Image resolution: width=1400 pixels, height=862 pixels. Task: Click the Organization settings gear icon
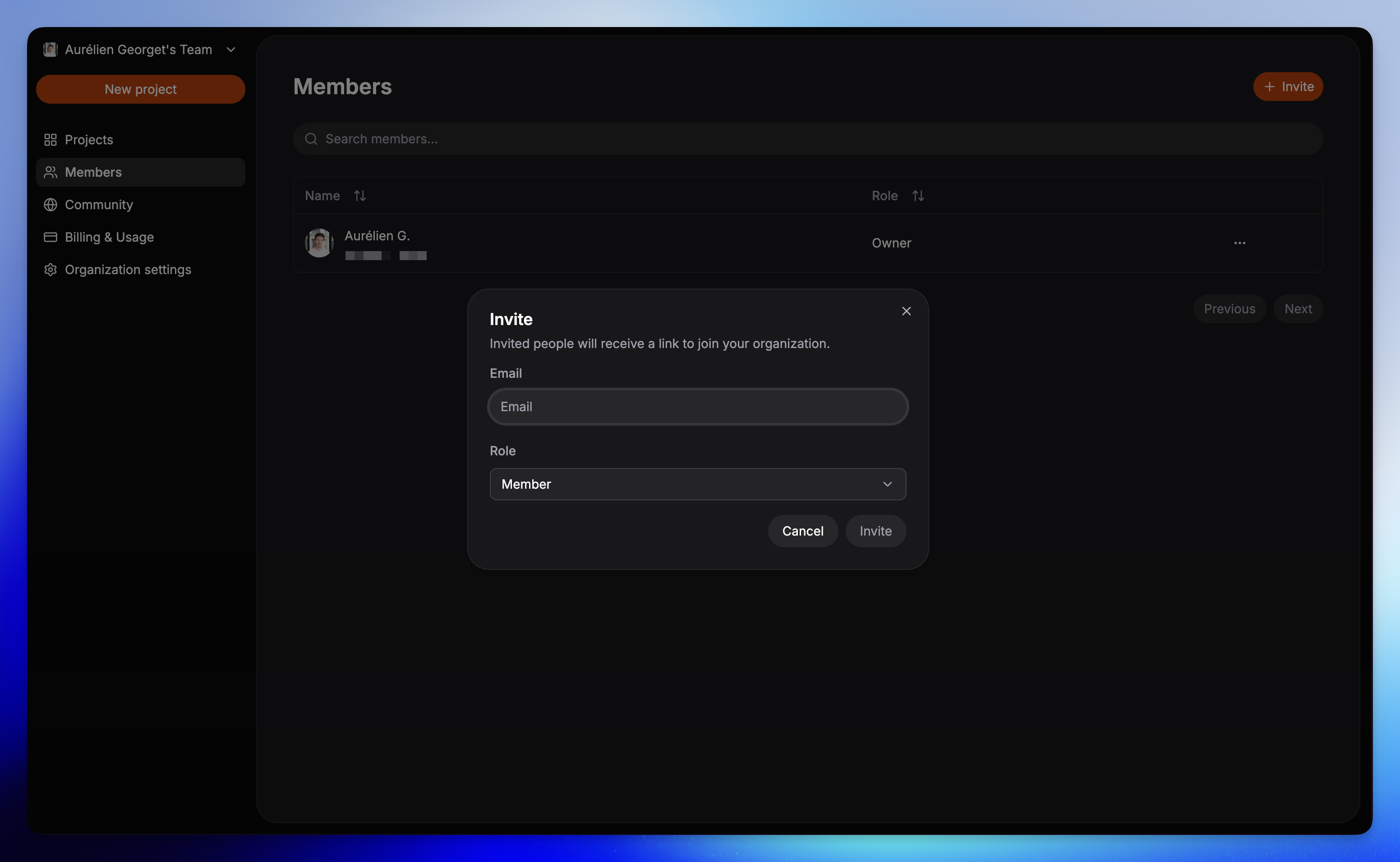pyautogui.click(x=50, y=270)
